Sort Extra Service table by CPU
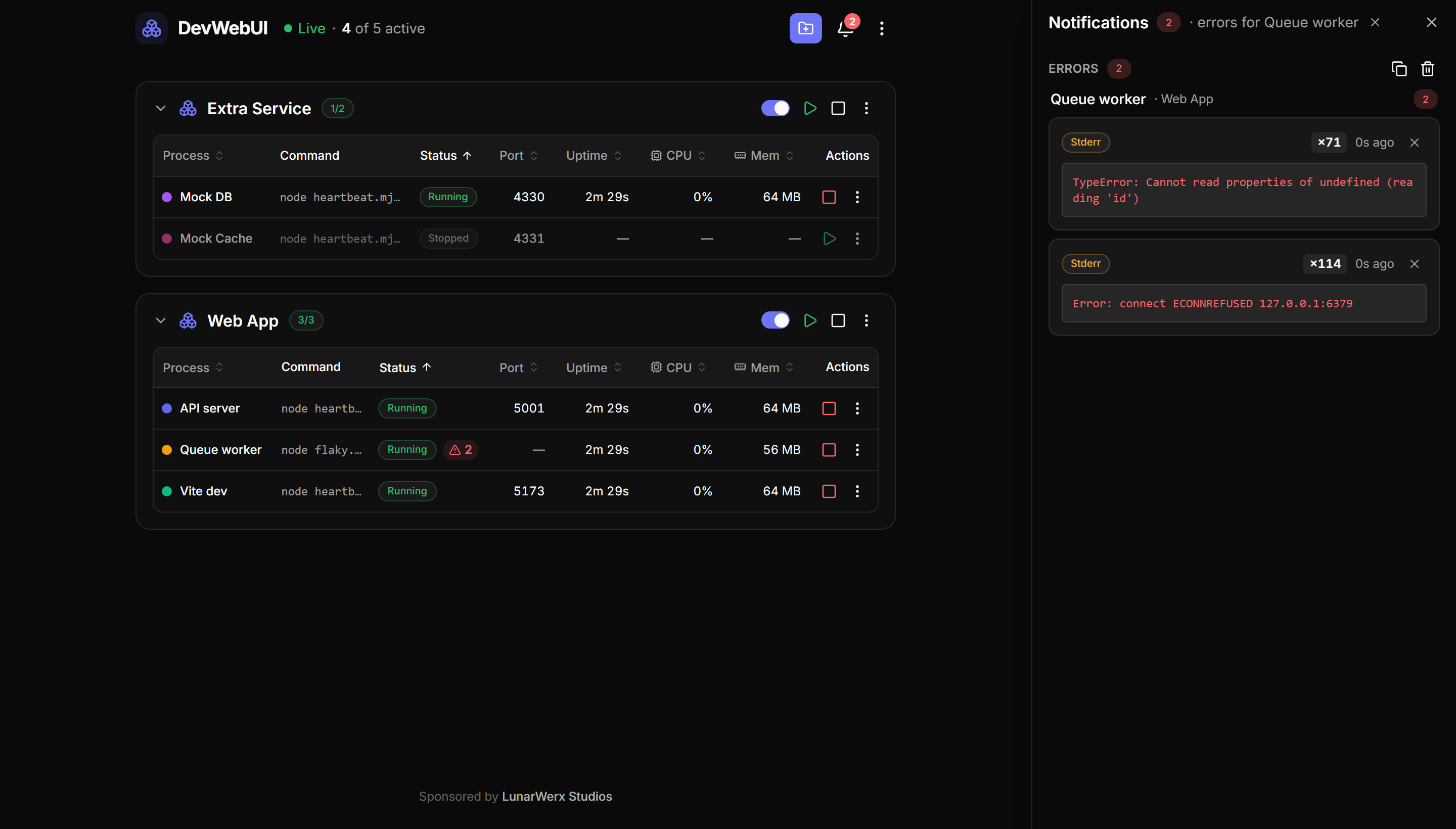This screenshot has height=829, width=1456. pos(677,156)
